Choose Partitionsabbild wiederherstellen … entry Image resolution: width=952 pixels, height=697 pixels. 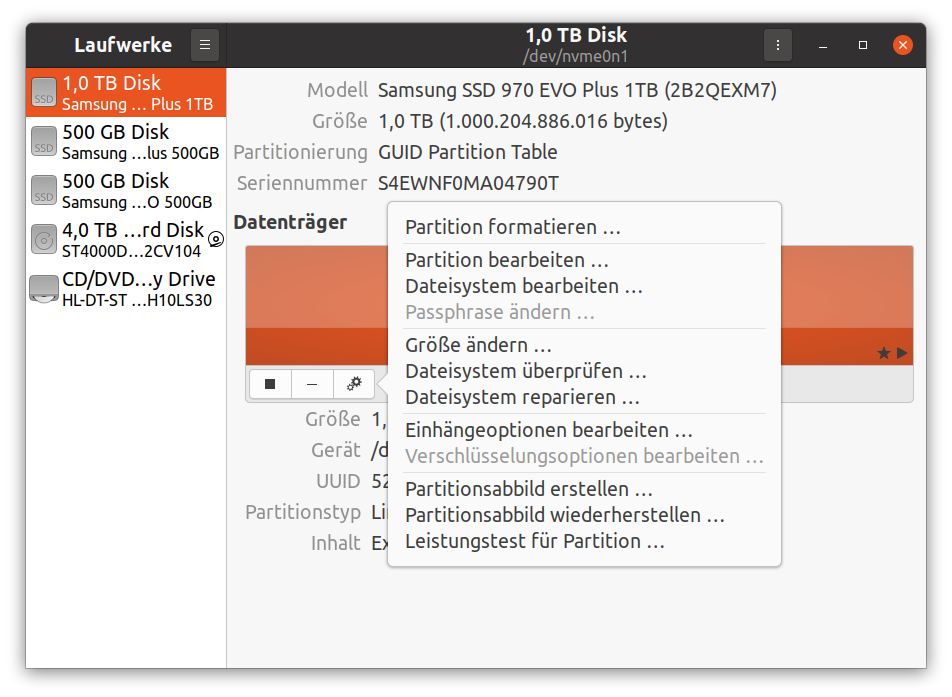pos(565,515)
